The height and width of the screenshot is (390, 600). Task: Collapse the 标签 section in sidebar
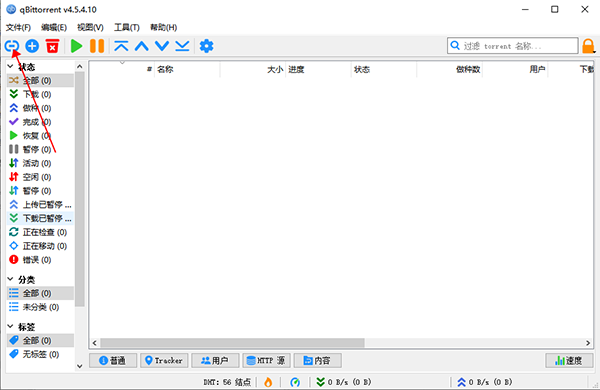point(11,326)
